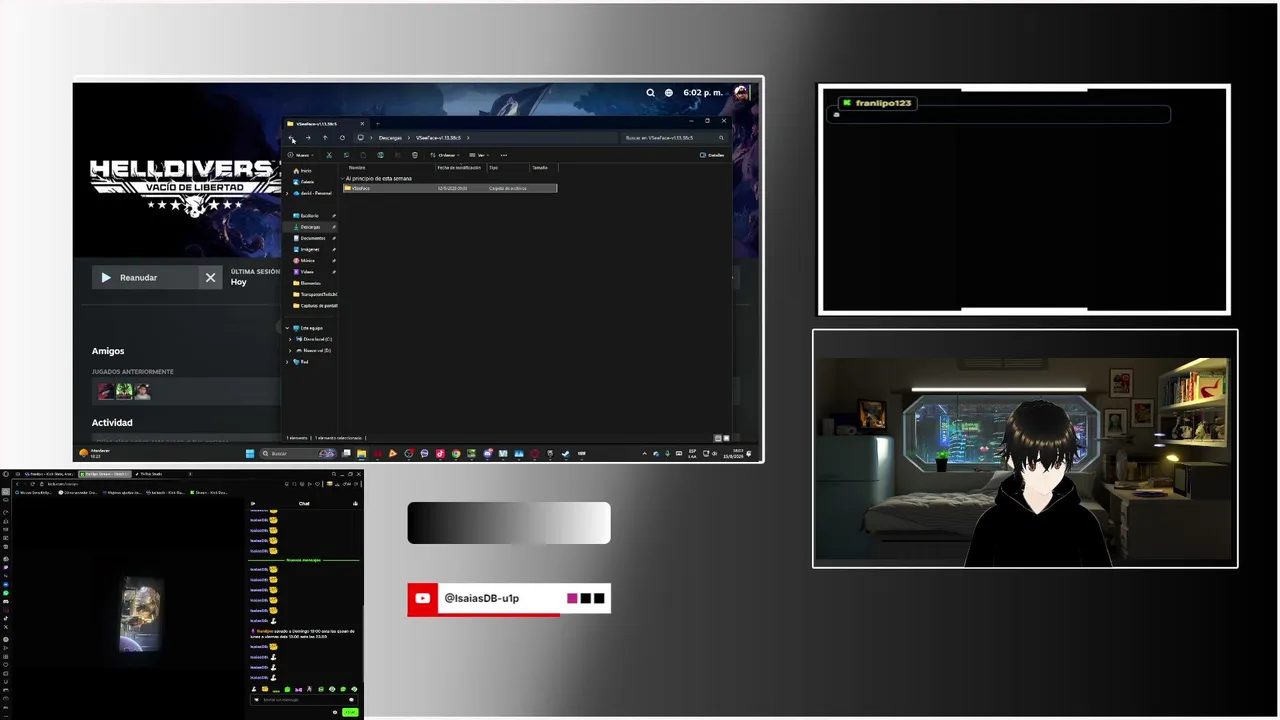
Task: Click the Delete trash icon in Explorer
Action: (415, 155)
